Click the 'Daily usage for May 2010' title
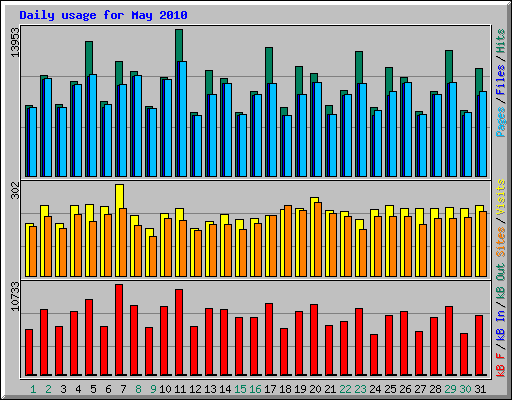512x400 pixels. pos(103,15)
